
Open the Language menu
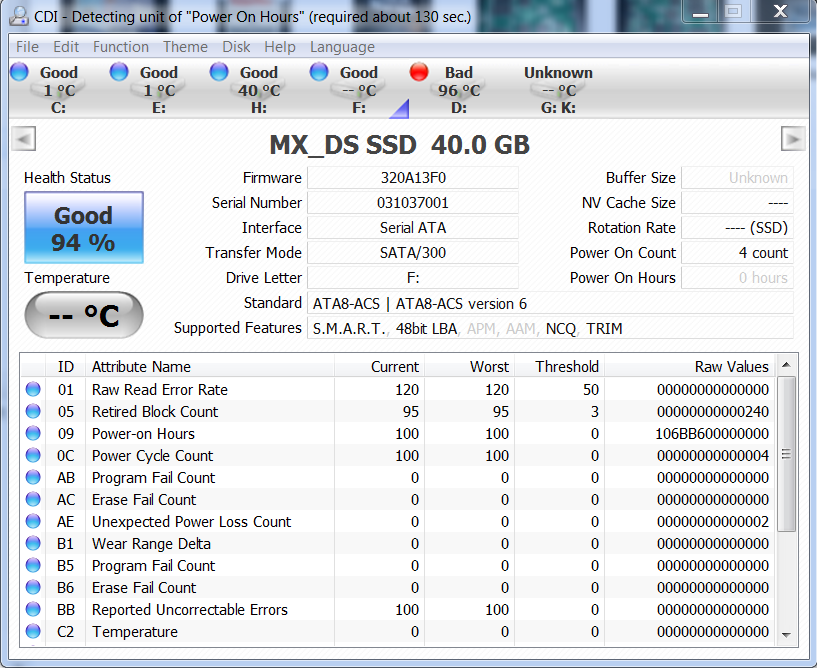[x=342, y=47]
